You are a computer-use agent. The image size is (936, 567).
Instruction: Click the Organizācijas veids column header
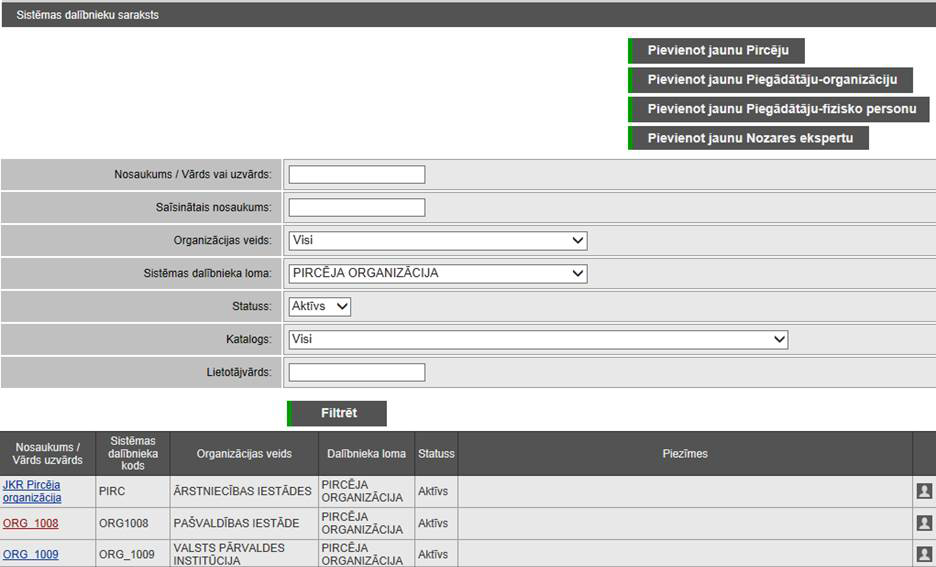(x=244, y=454)
